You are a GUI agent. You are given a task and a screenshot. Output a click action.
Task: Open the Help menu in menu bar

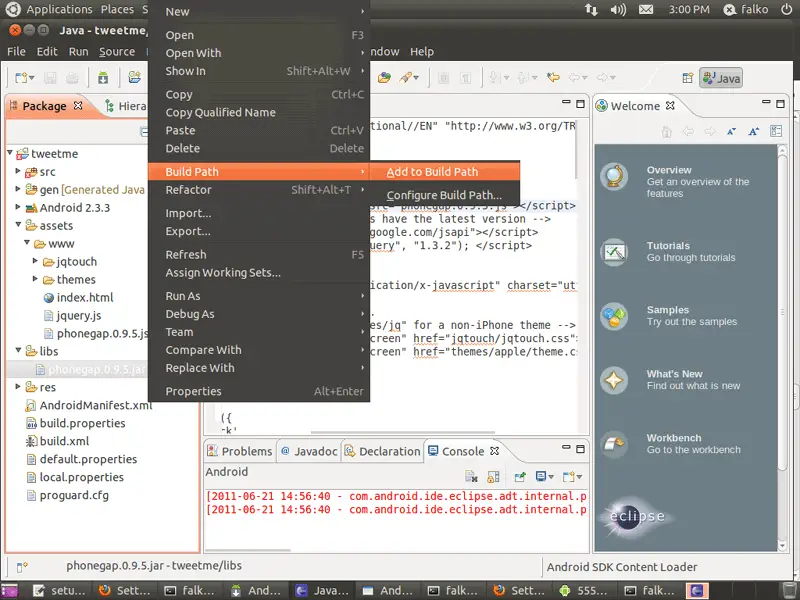coord(422,52)
